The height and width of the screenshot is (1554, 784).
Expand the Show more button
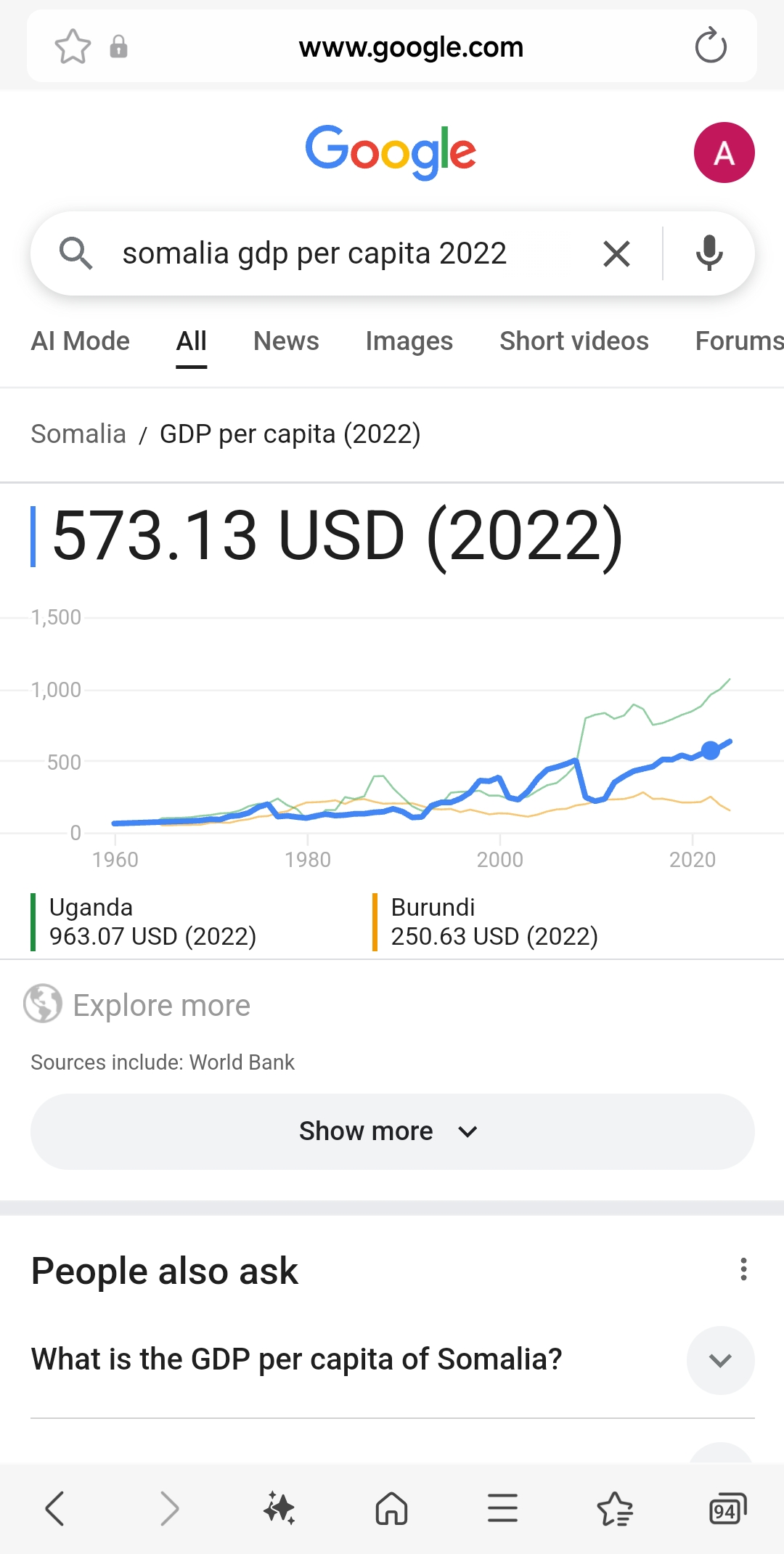(x=392, y=1131)
